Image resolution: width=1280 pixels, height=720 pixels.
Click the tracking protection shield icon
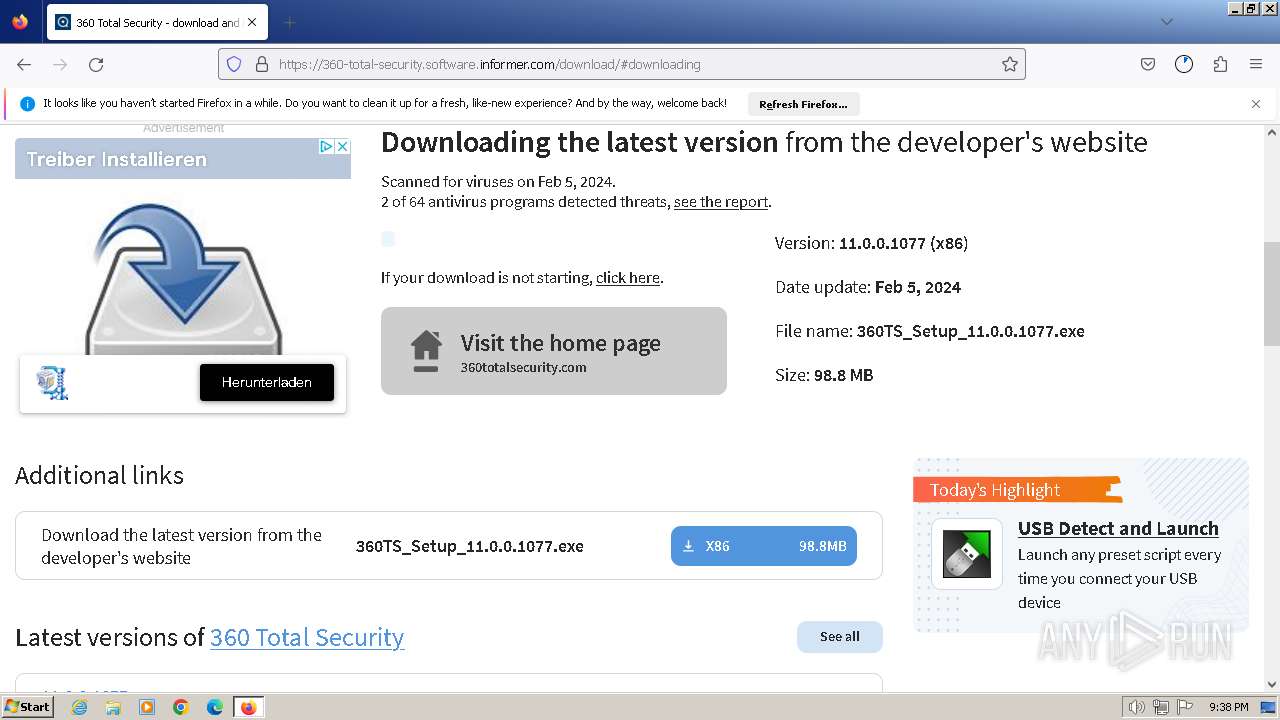234,64
